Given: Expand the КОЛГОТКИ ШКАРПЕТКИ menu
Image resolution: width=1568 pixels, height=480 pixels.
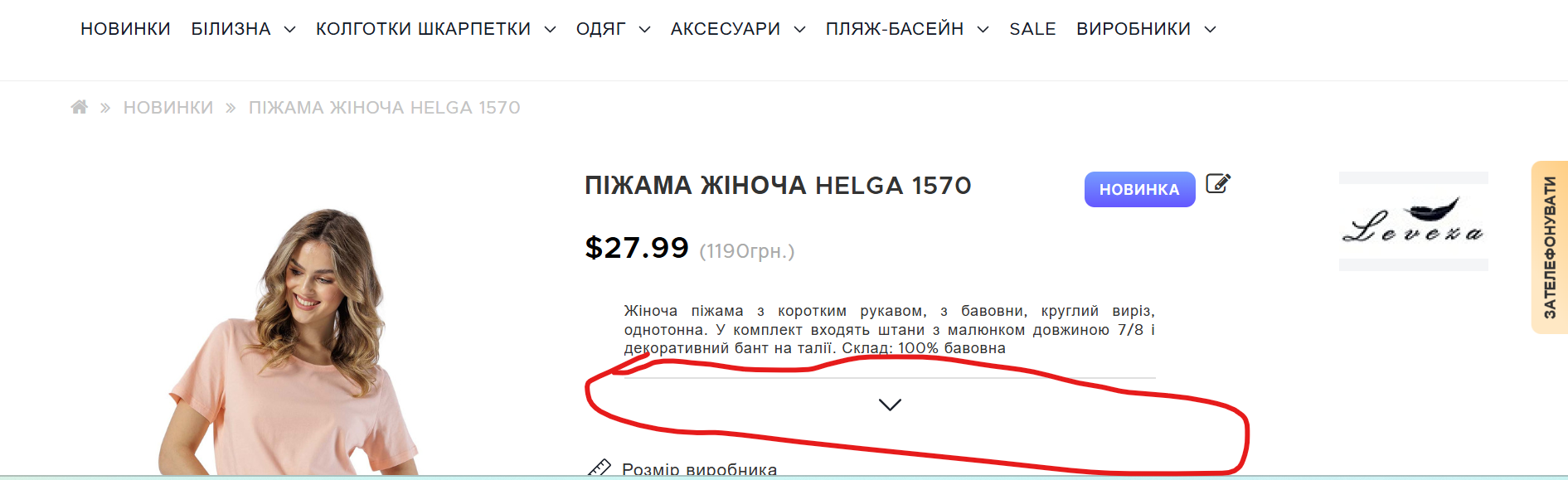Looking at the screenshot, I should point(435,29).
